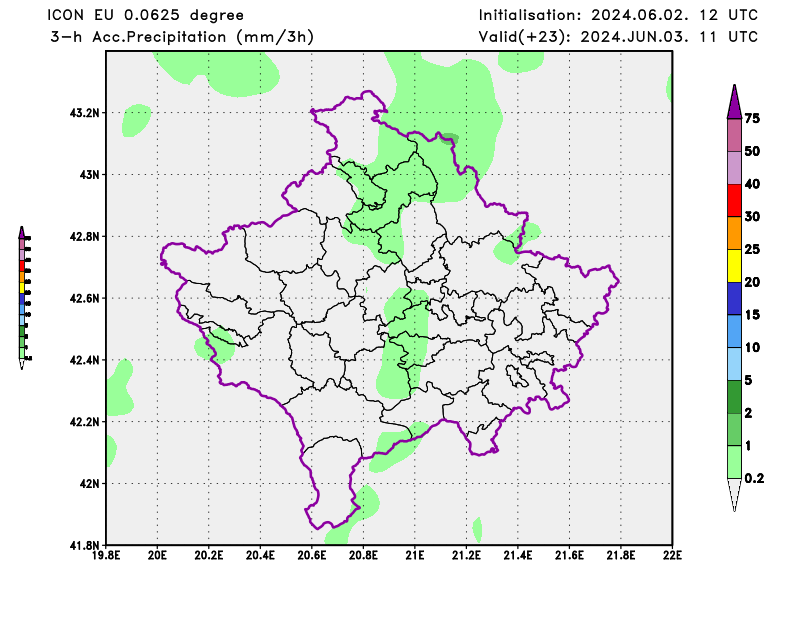
Task: Click the white arrow below the color scale
Action: coord(734,495)
